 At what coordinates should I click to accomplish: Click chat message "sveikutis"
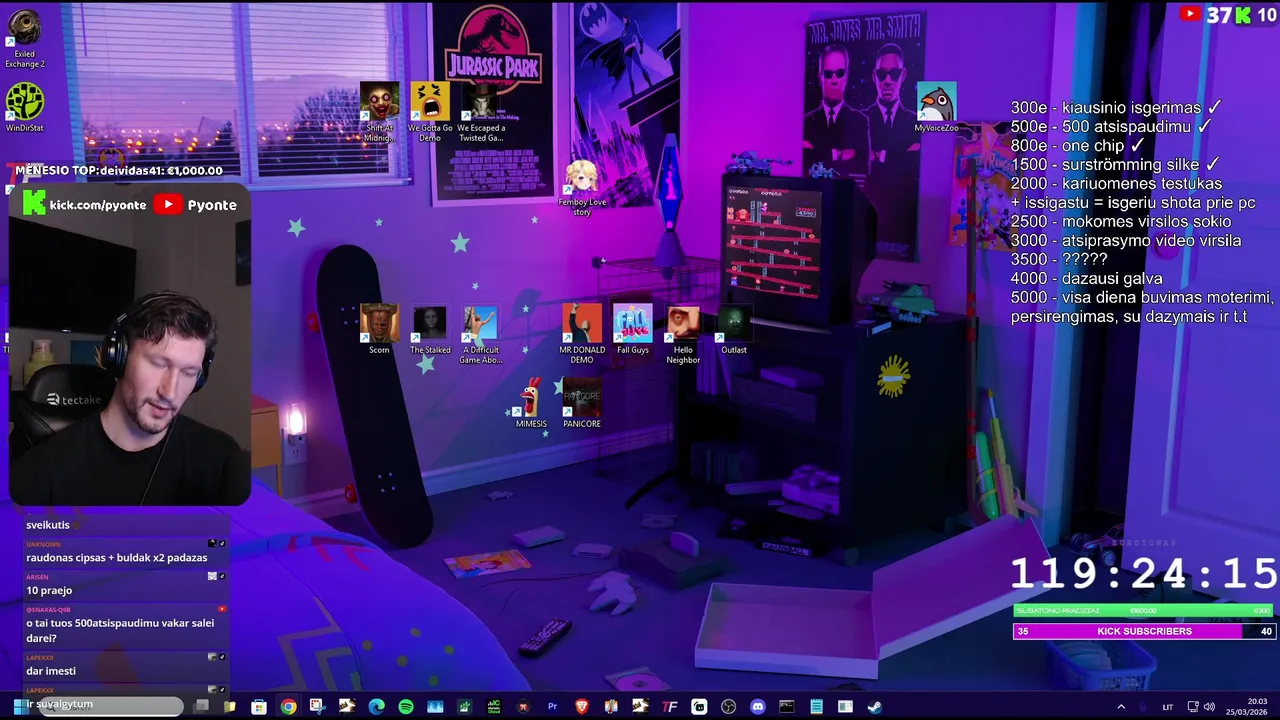pos(48,525)
